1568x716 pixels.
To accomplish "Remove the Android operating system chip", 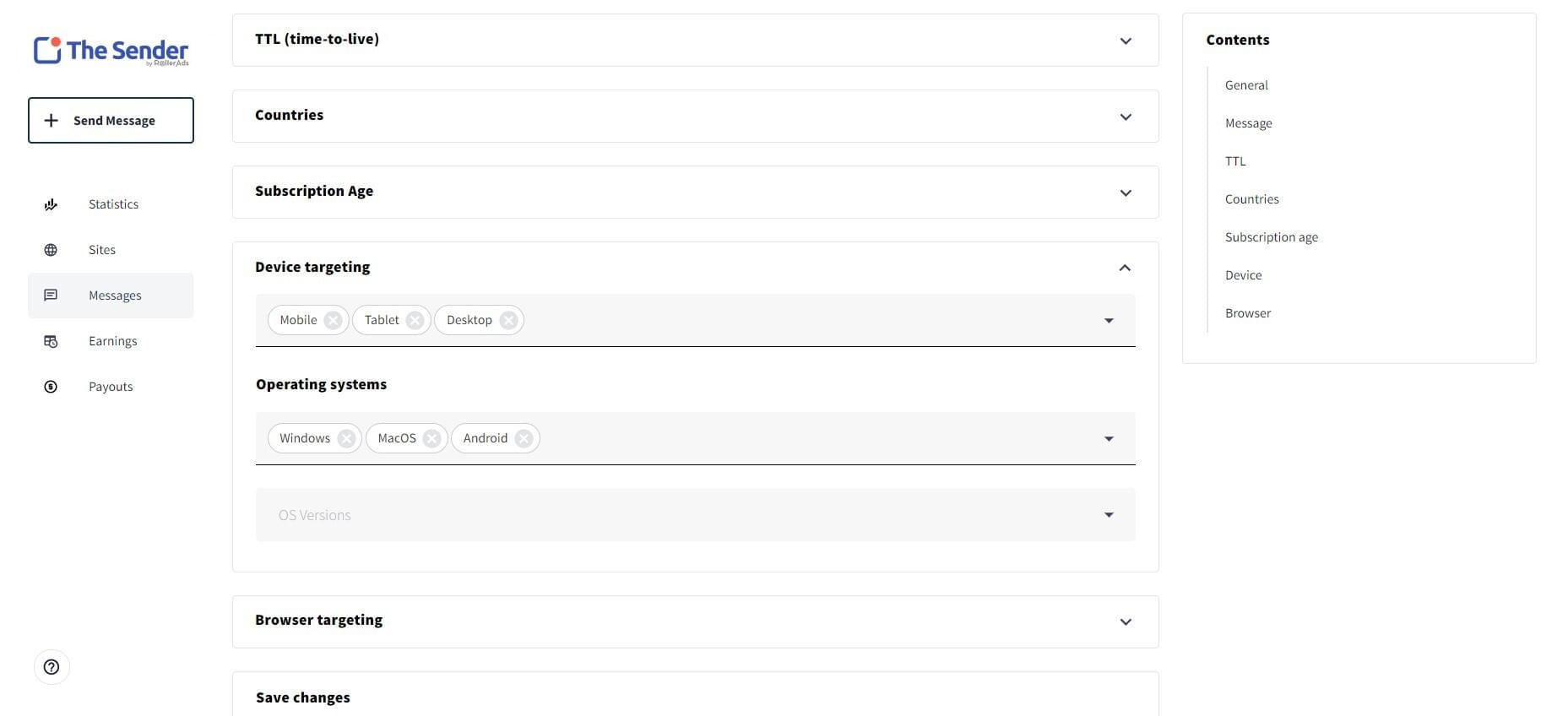I will coord(524,438).
